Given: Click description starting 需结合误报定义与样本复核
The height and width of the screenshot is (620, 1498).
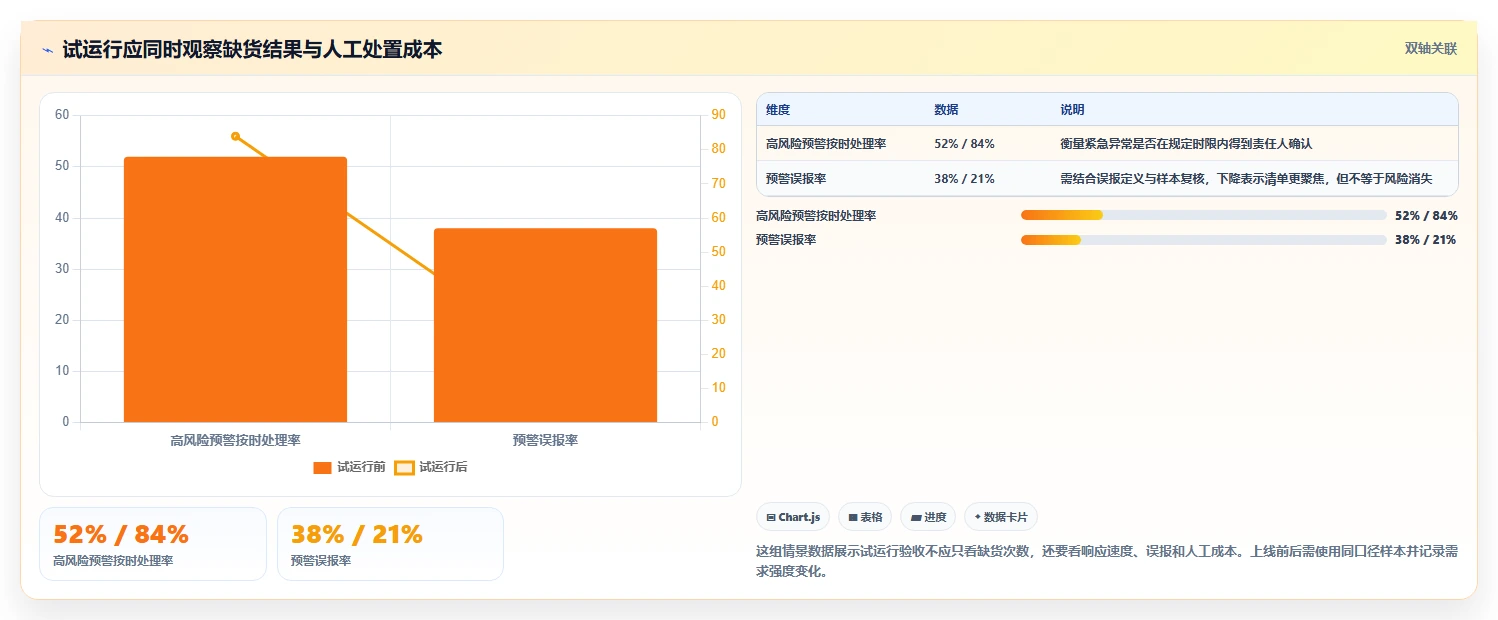Looking at the screenshot, I should 1246,179.
